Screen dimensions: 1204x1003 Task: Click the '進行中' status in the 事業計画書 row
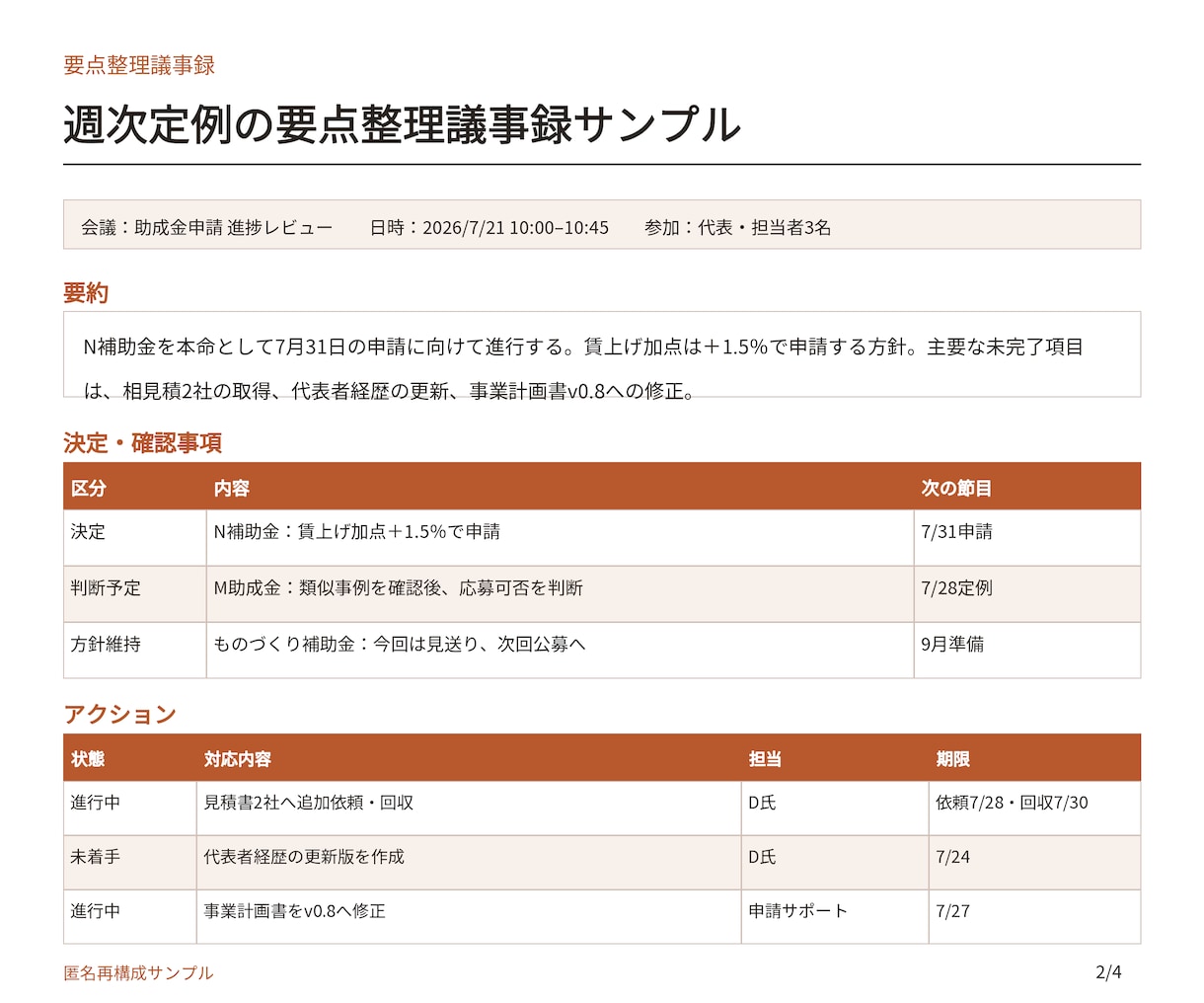pyautogui.click(x=96, y=911)
